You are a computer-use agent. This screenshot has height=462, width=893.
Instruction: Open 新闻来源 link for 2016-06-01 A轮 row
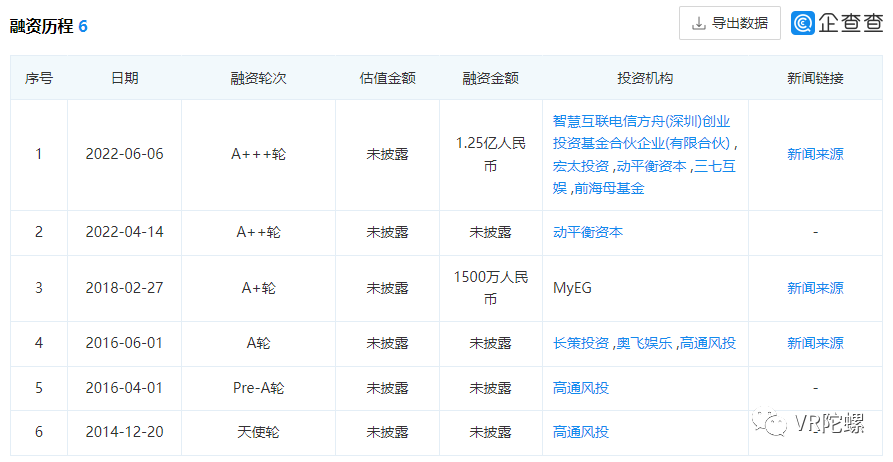tap(815, 343)
